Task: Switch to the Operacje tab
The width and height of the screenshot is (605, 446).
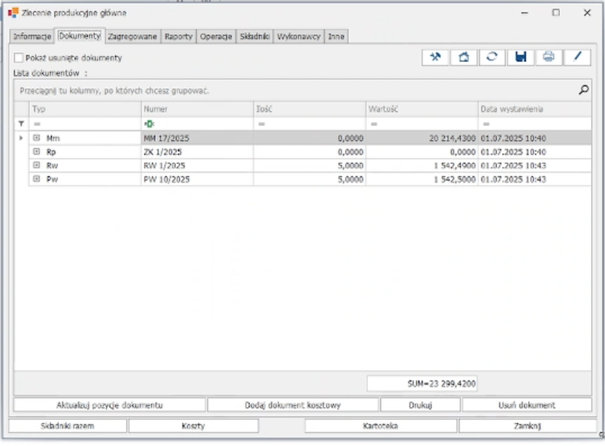Action: 216,37
